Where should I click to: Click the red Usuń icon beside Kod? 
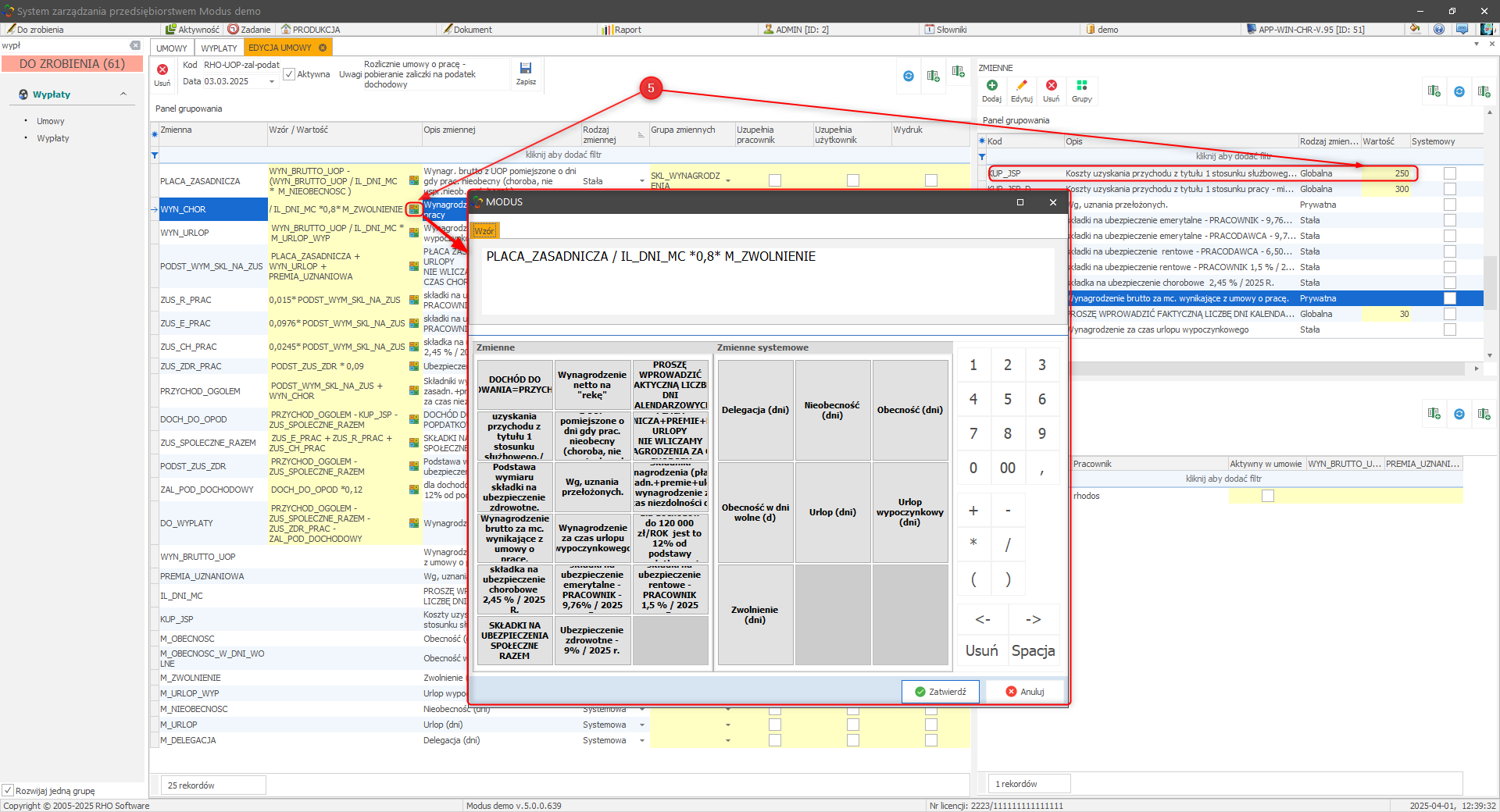(x=162, y=70)
